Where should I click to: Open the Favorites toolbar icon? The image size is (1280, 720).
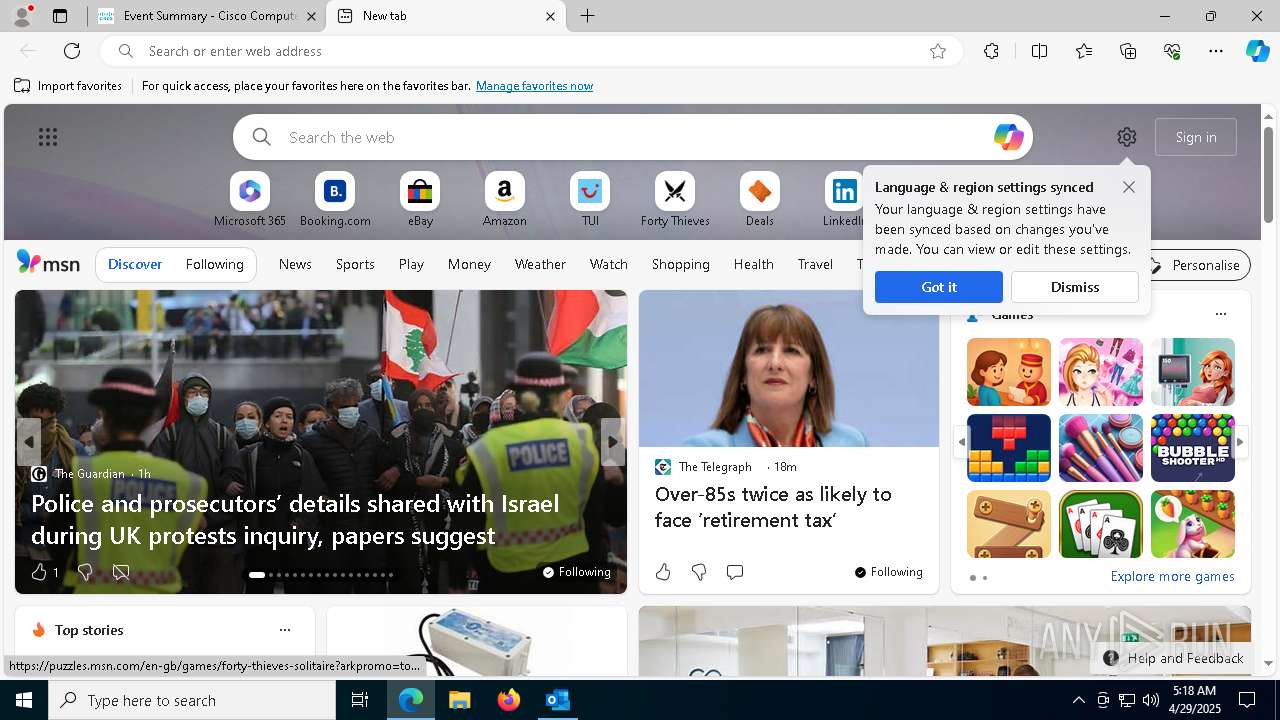pyautogui.click(x=1084, y=51)
